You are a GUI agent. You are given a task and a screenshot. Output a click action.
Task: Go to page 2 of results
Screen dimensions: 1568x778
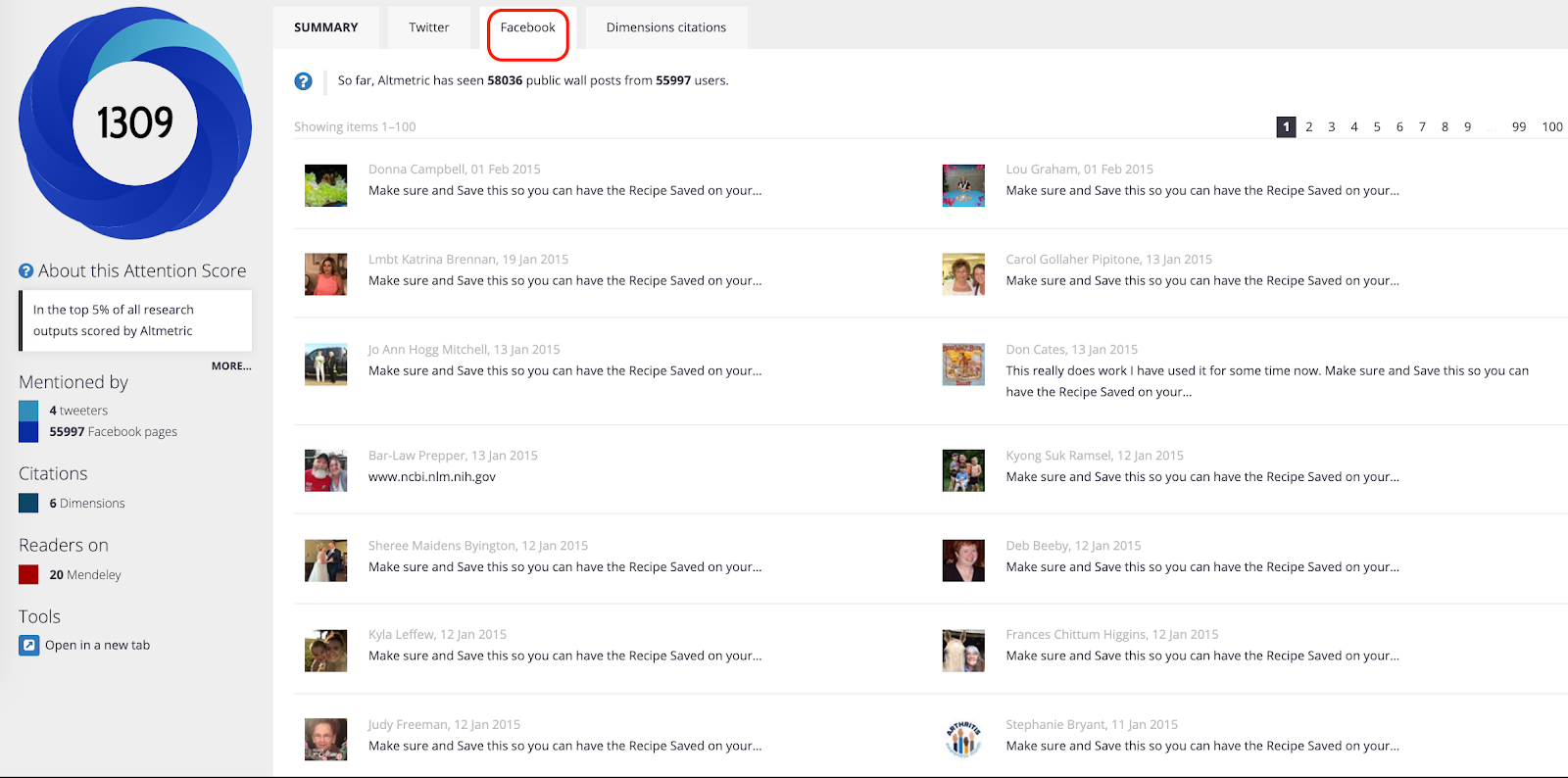click(x=1309, y=127)
